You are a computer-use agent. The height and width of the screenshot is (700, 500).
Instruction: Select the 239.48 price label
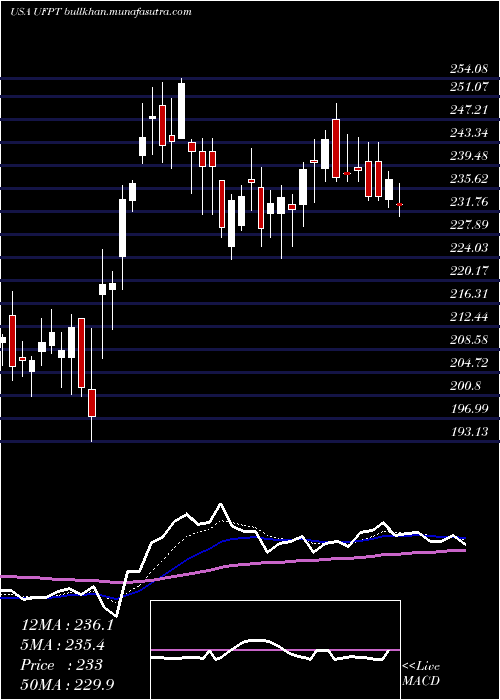click(x=467, y=156)
